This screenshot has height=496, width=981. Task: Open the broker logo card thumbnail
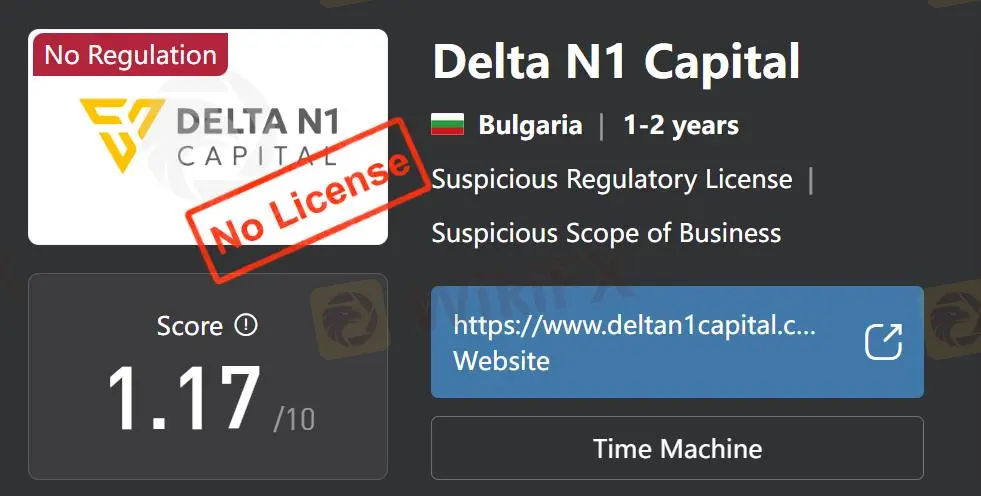[x=208, y=136]
